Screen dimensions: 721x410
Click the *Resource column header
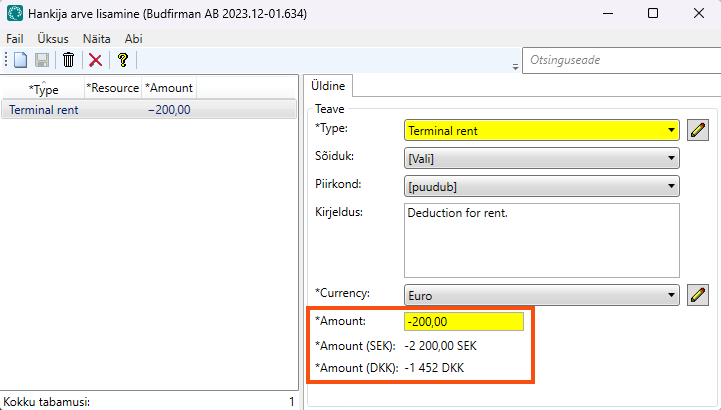(112, 88)
